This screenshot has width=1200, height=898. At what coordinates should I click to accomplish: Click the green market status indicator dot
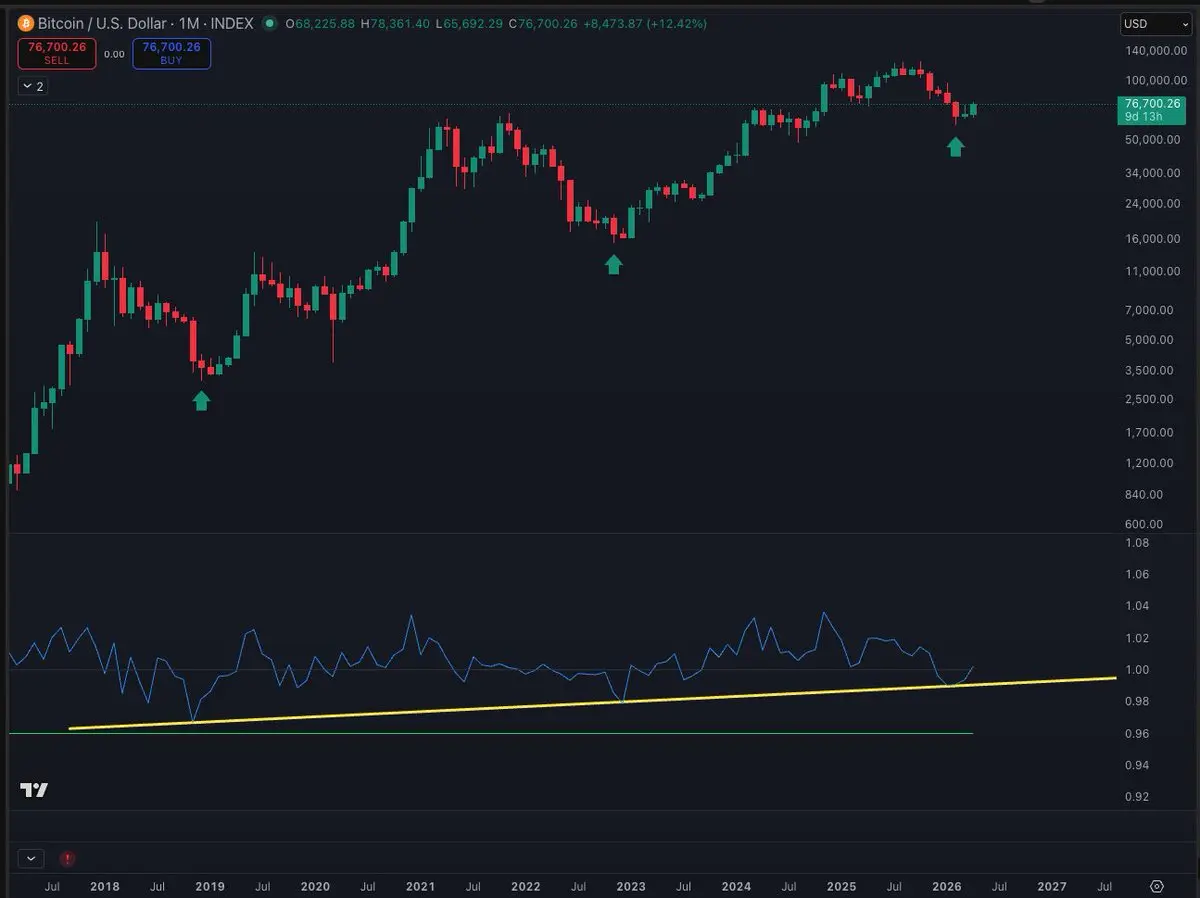[269, 23]
